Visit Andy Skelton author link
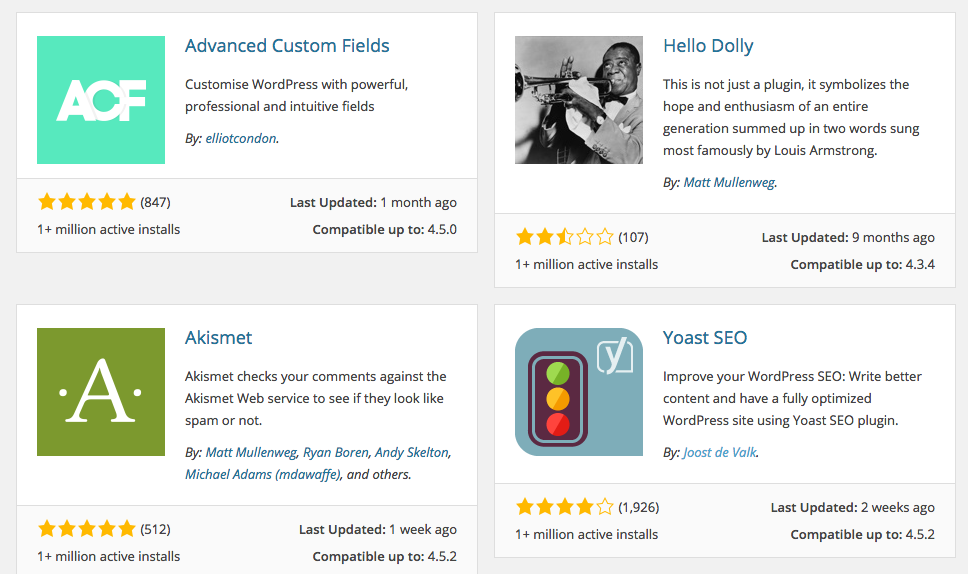The height and width of the screenshot is (574, 968). [412, 452]
